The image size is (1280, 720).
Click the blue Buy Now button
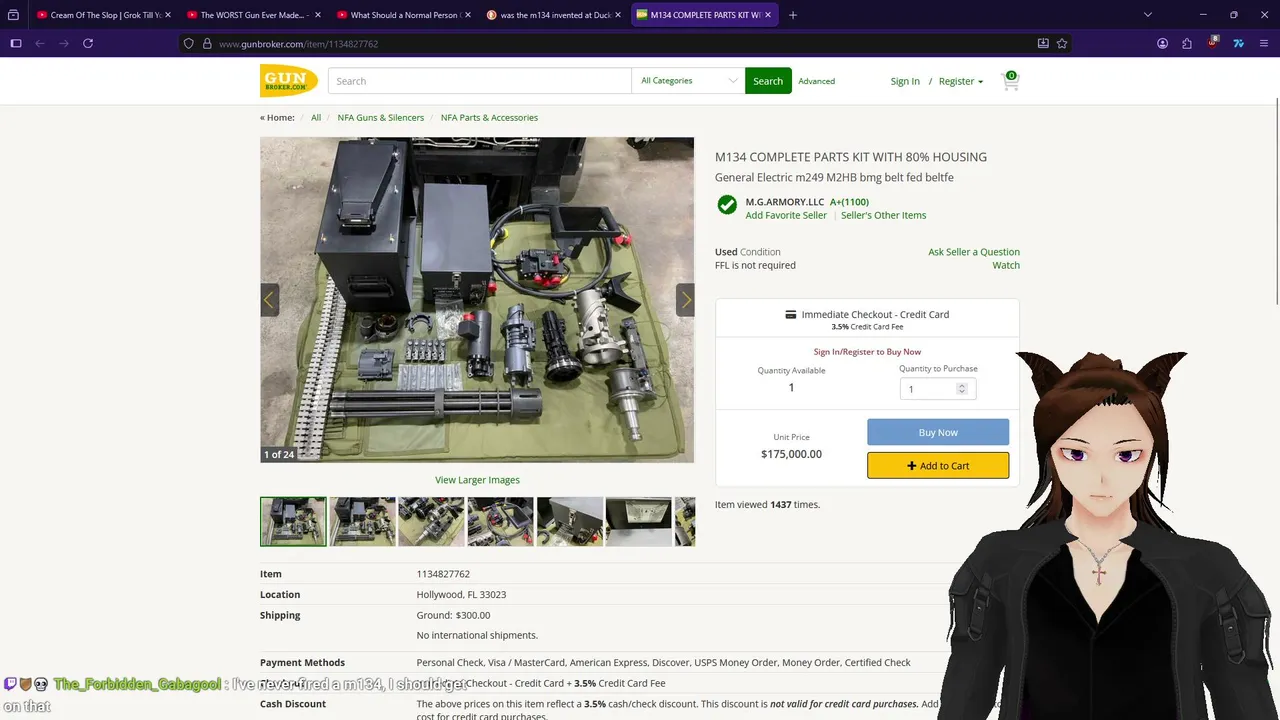point(938,432)
